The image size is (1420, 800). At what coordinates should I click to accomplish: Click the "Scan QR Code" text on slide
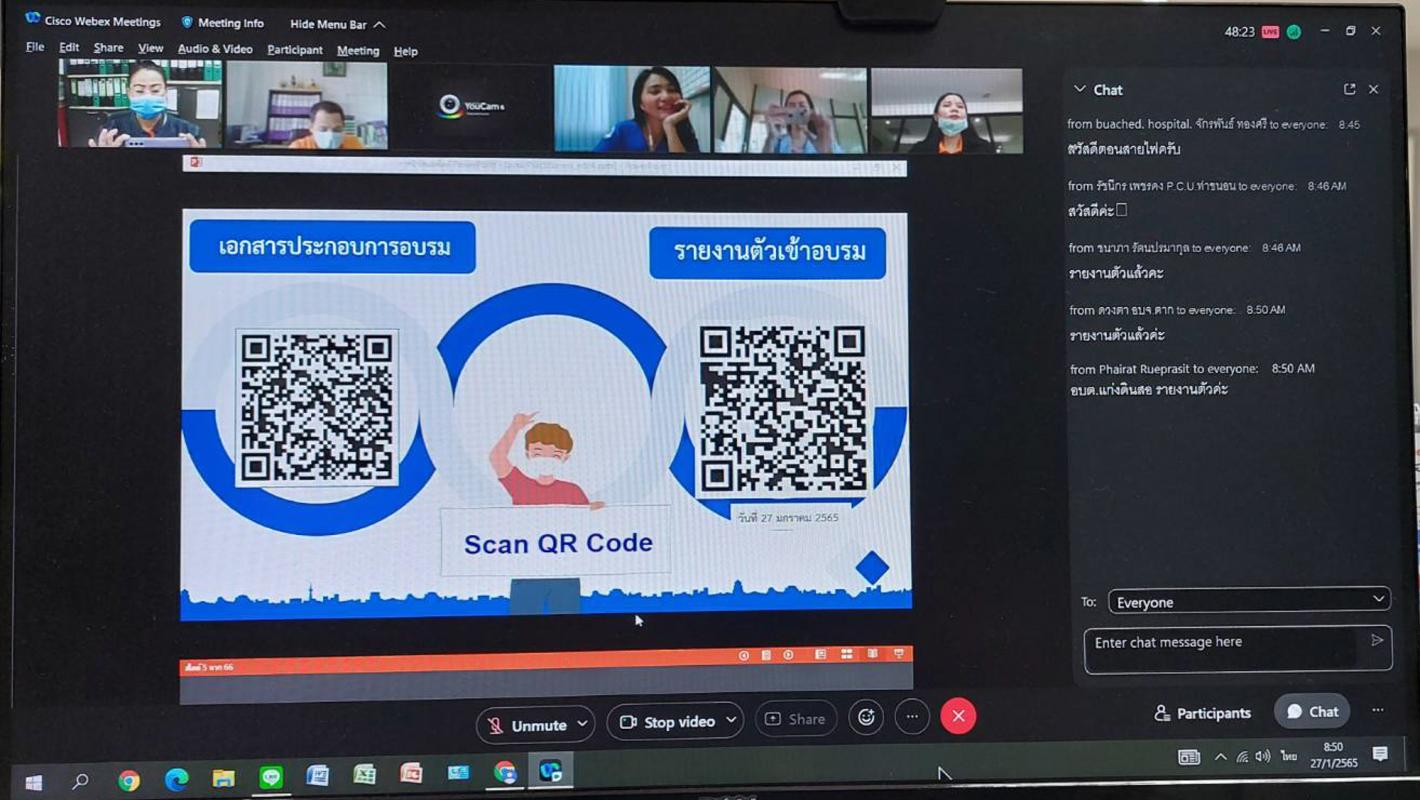558,543
